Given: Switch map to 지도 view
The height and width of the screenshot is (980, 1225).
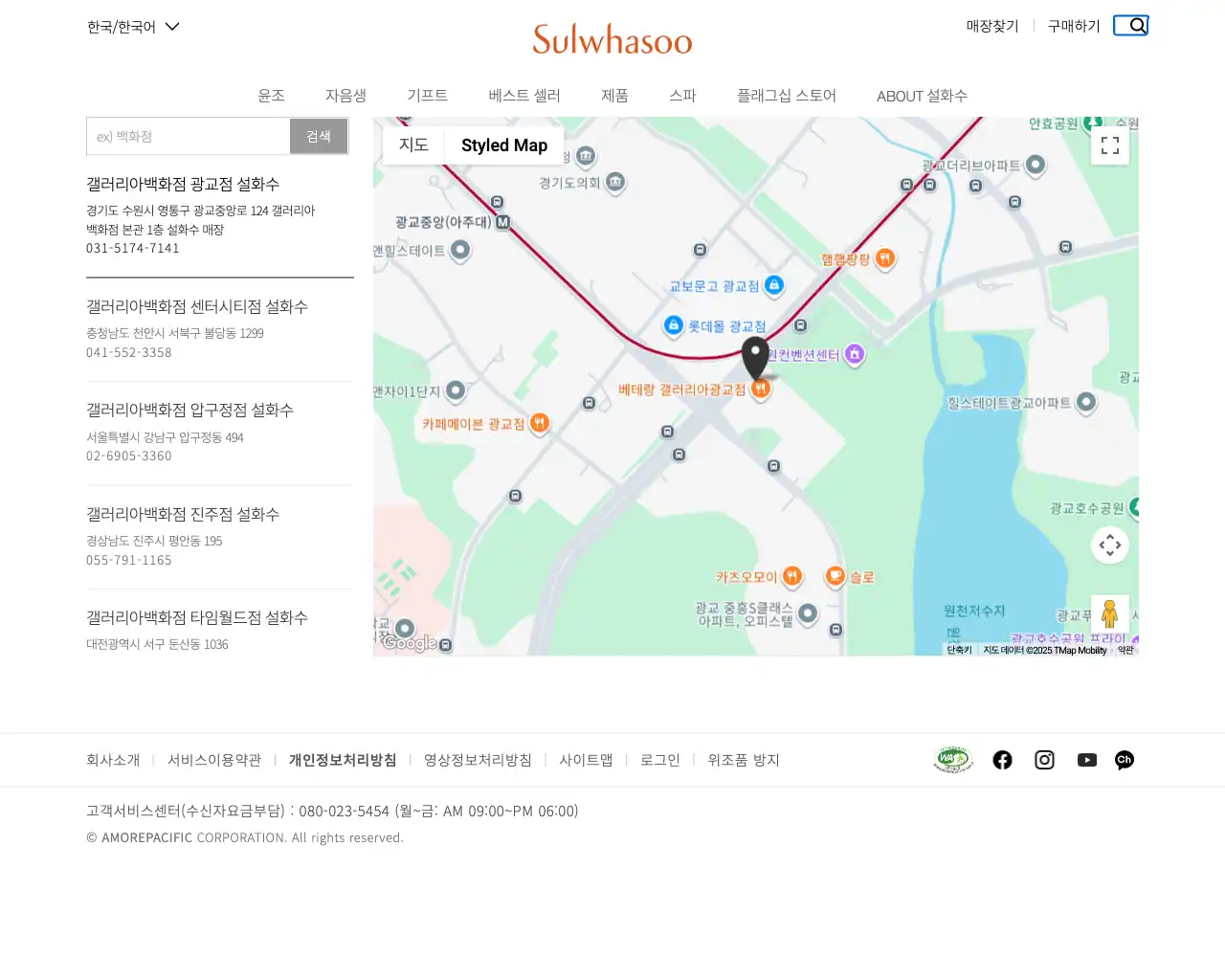Looking at the screenshot, I should pos(413,145).
